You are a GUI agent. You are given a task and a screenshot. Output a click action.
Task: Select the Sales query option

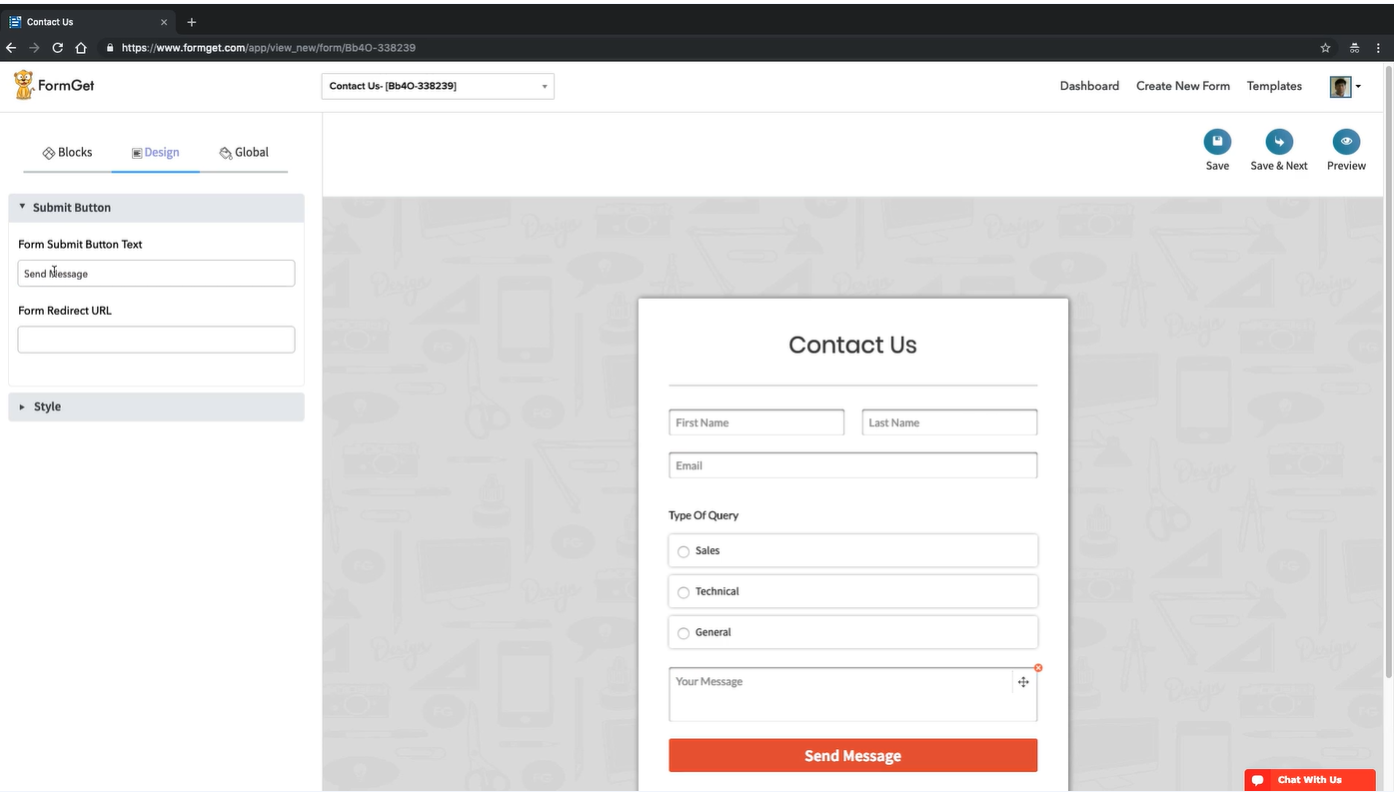coord(683,551)
